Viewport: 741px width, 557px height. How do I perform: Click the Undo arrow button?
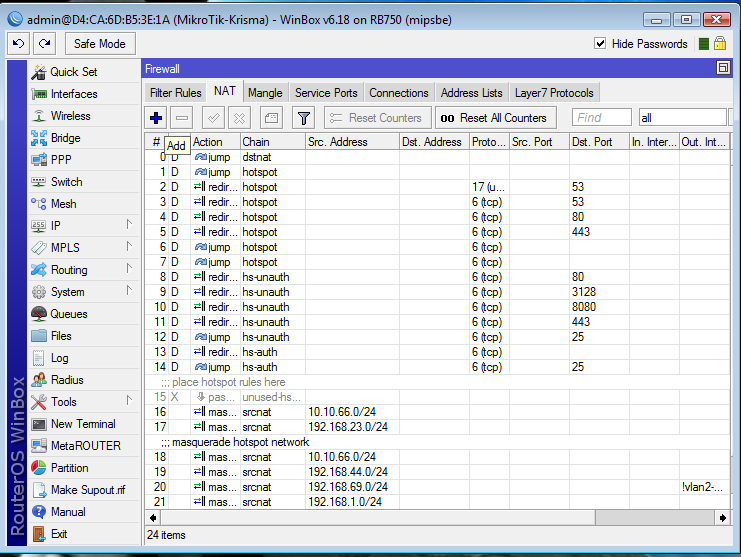(18, 44)
